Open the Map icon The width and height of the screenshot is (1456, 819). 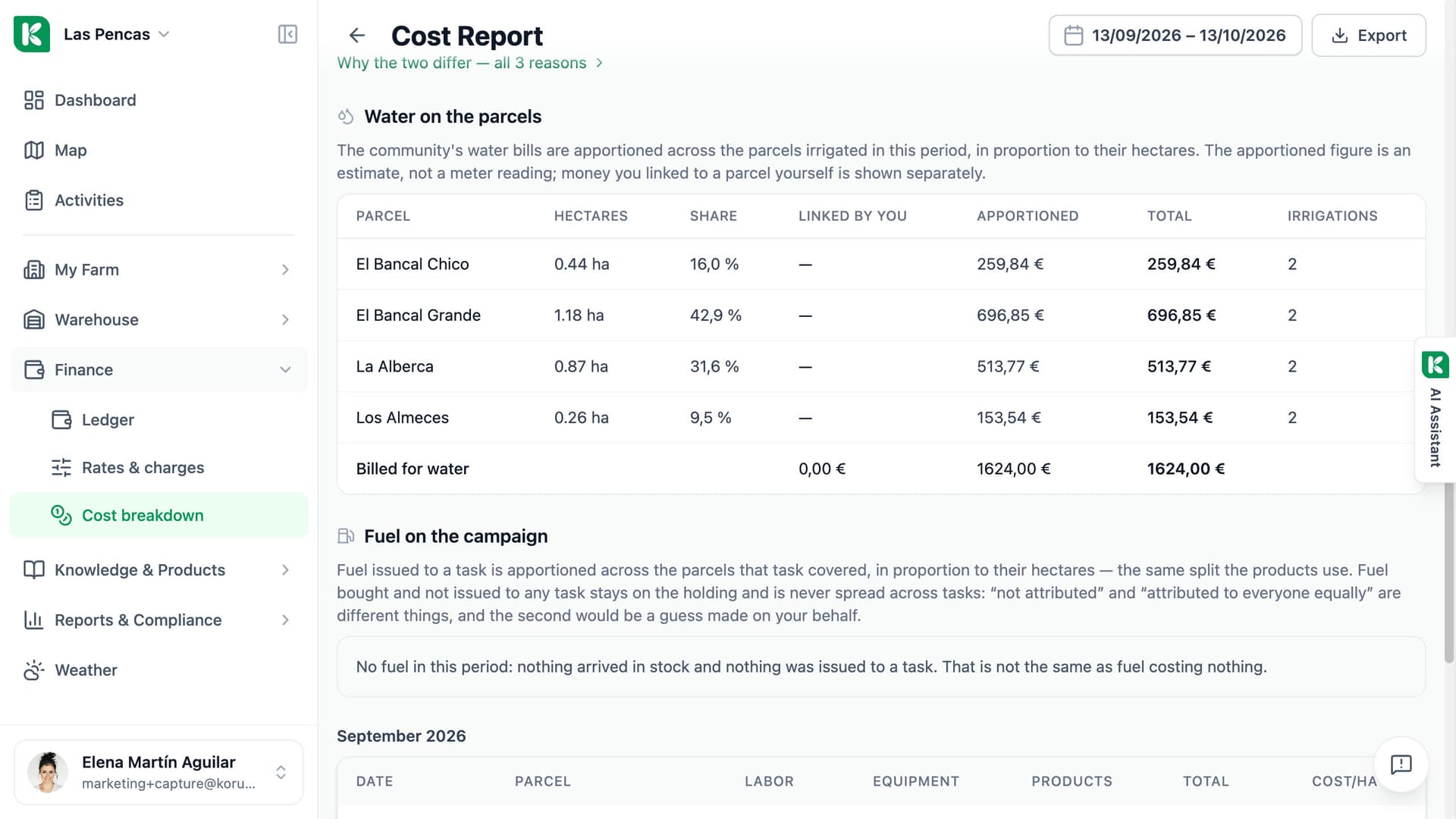[x=34, y=150]
